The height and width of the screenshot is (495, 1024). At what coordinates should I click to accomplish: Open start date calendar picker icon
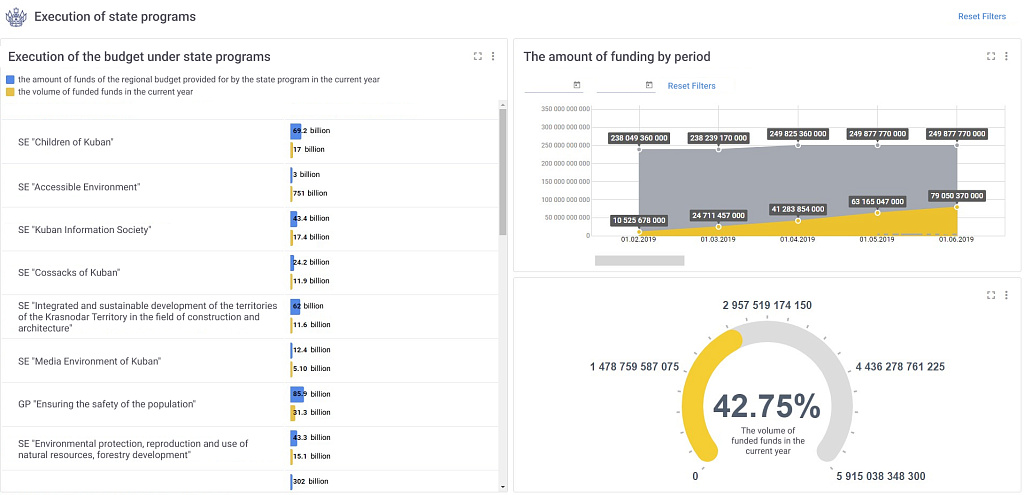tap(577, 85)
